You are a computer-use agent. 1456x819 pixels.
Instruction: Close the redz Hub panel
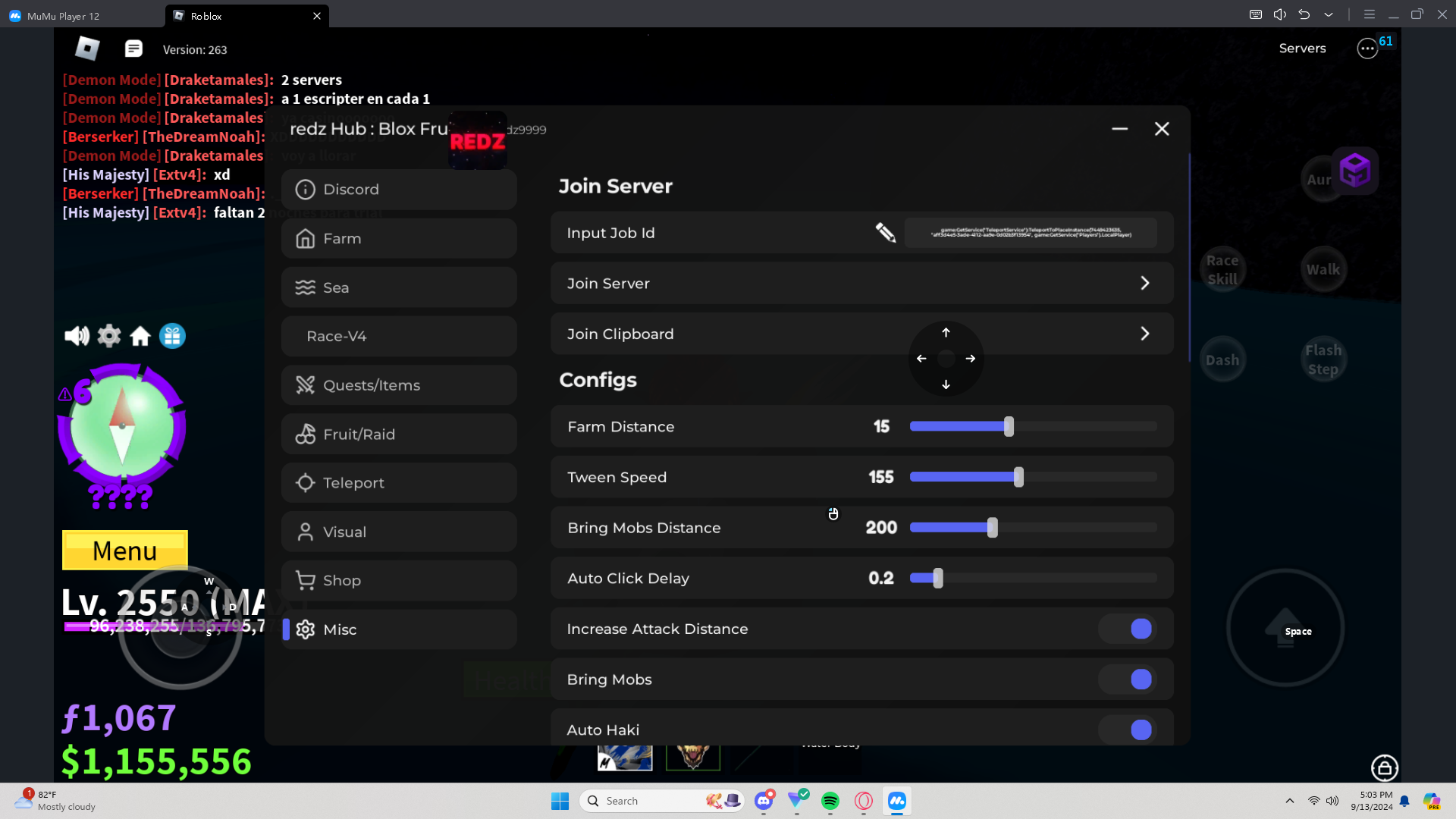(1162, 129)
